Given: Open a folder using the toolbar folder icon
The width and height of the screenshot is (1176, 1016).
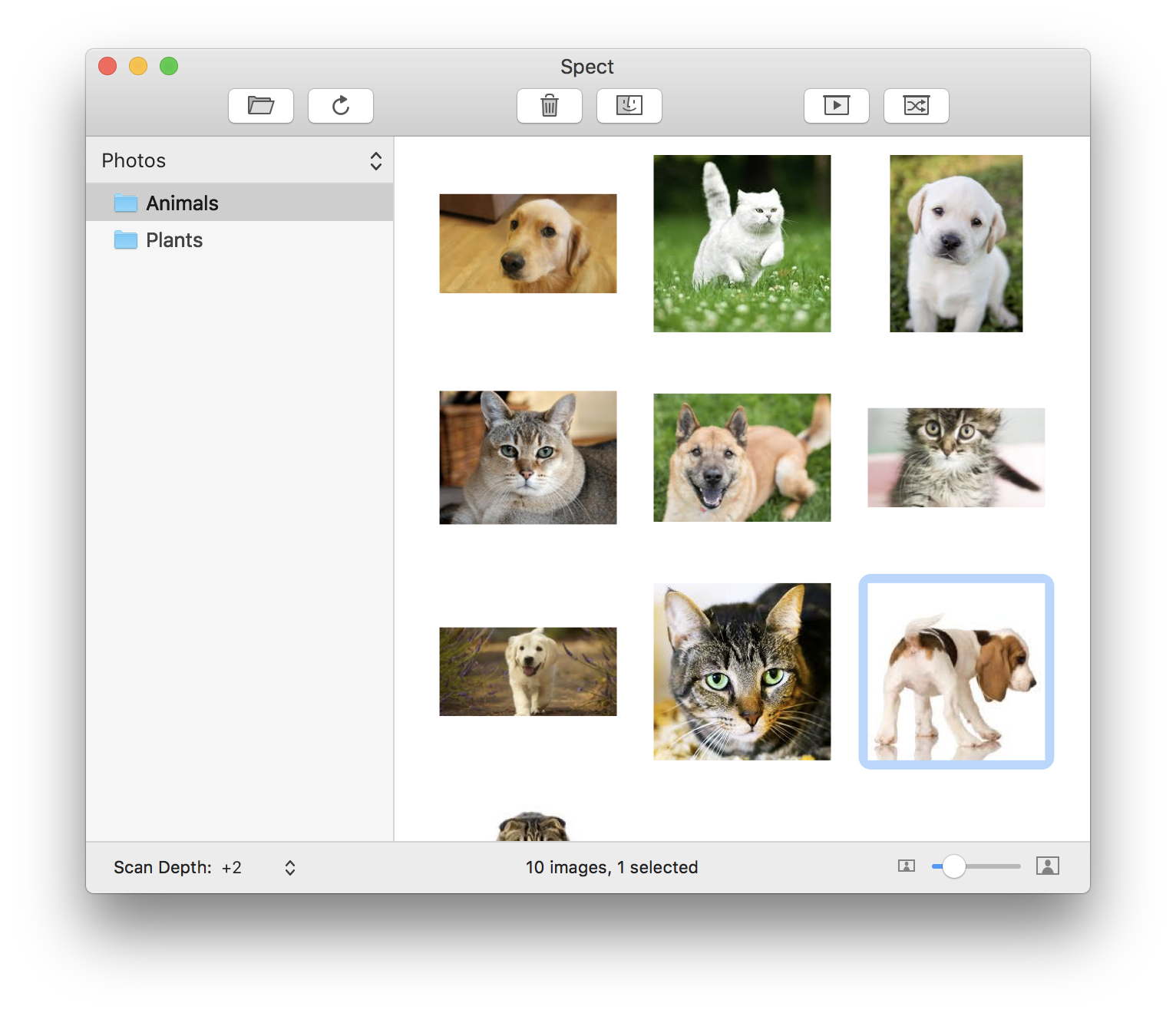Looking at the screenshot, I should point(261,106).
